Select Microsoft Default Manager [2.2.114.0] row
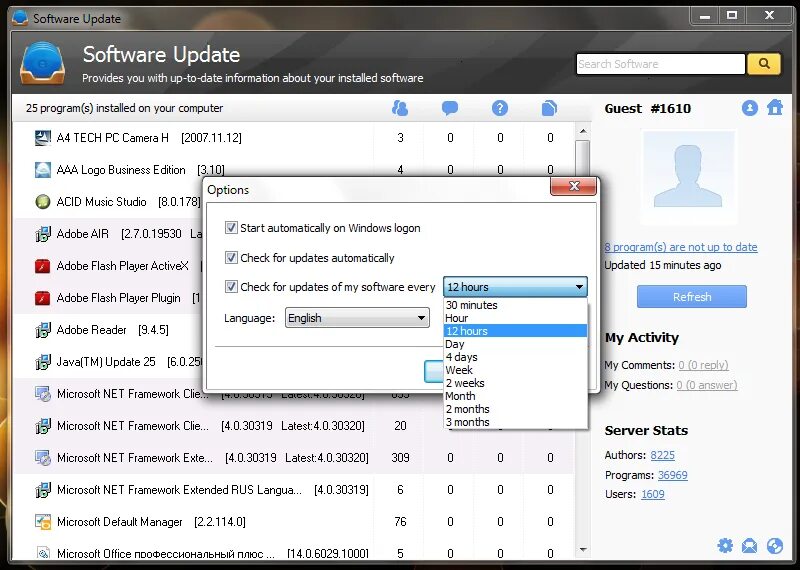The width and height of the screenshot is (800, 570). (x=293, y=522)
